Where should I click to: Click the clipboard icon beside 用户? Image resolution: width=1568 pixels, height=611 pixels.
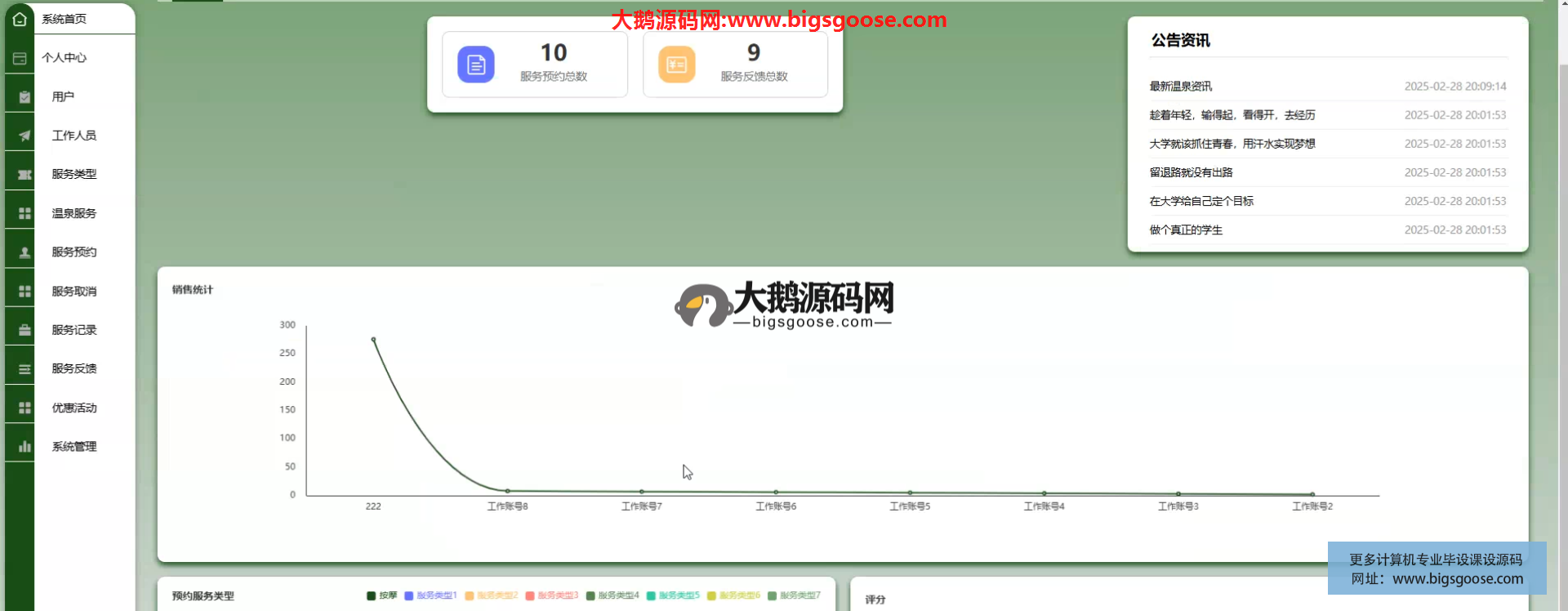24,97
